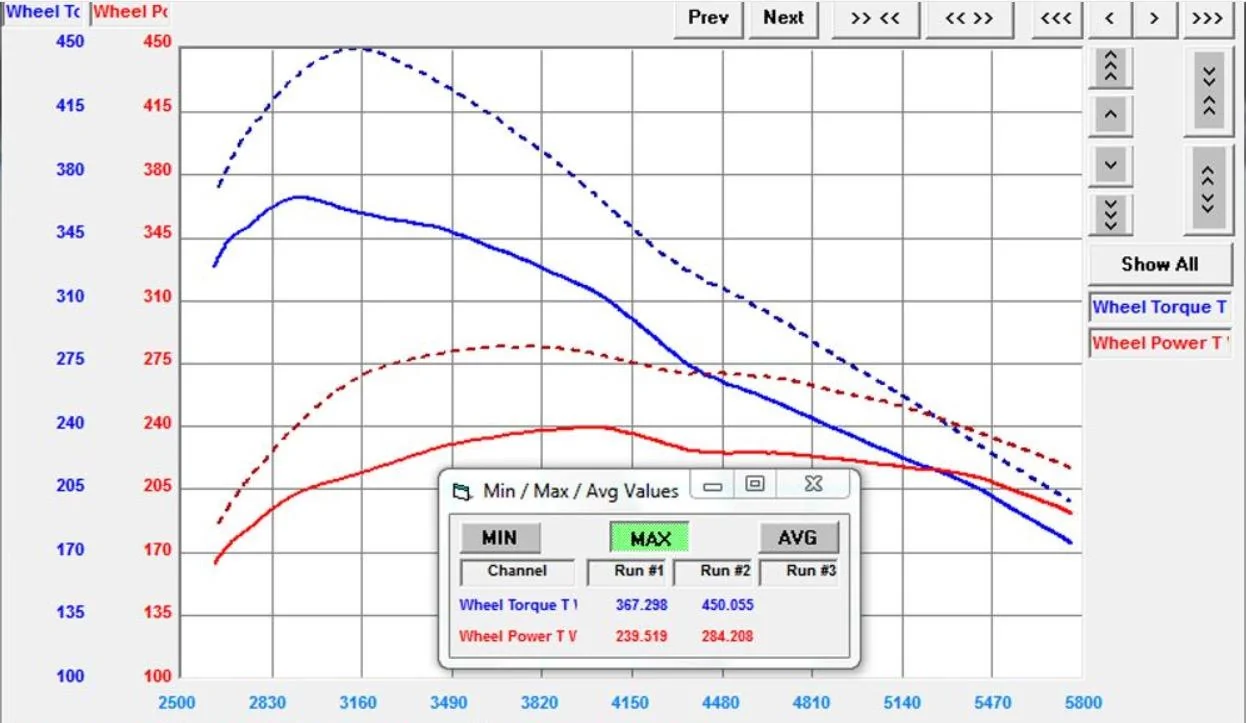Click the vertical compress button (chevrons pointing inward)
This screenshot has height=723, width=1246.
[x=1208, y=92]
